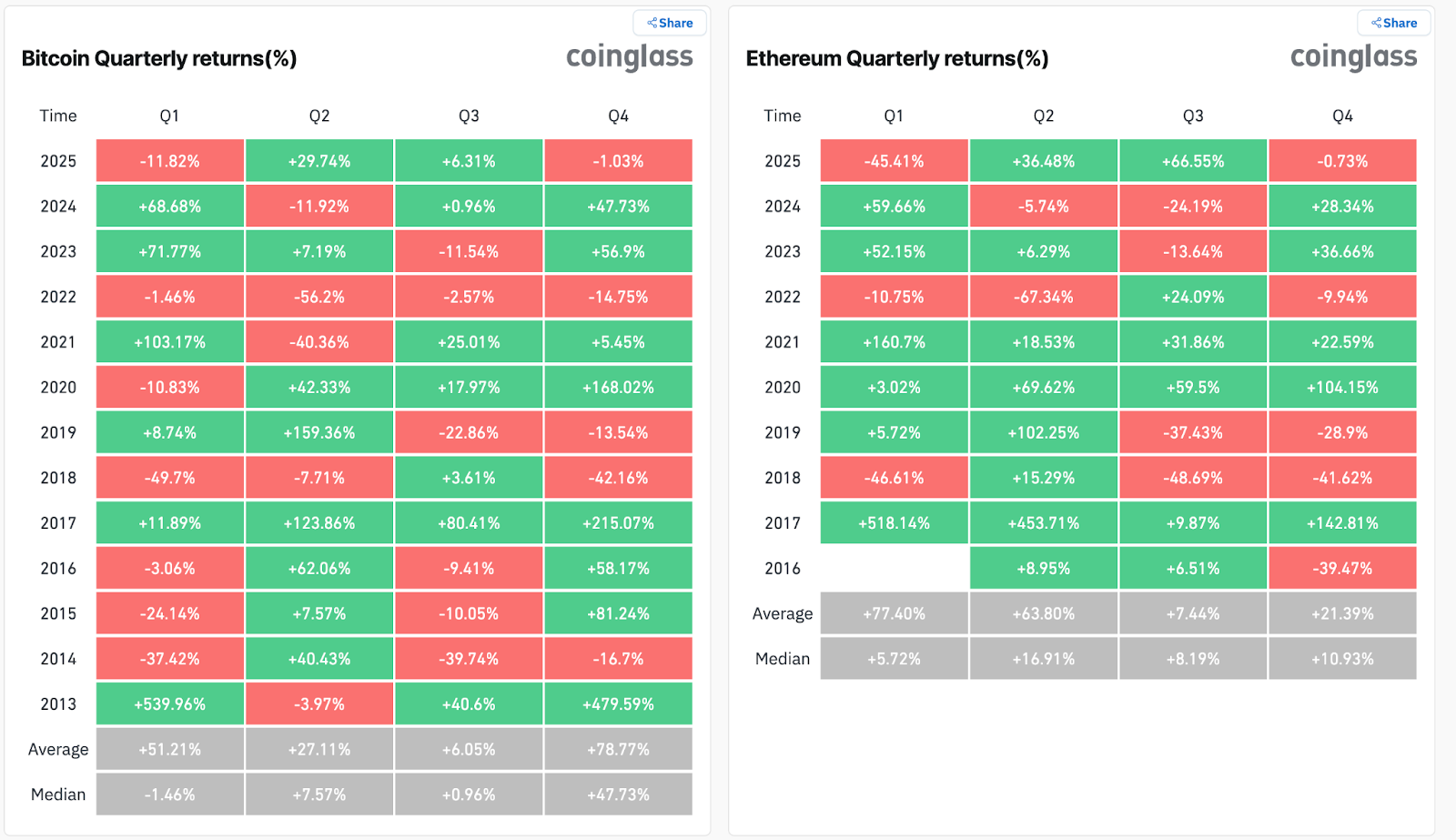Select Bitcoin 2013 Q1 cell showing +539.96%
This screenshot has width=1456, height=840.
coord(170,704)
